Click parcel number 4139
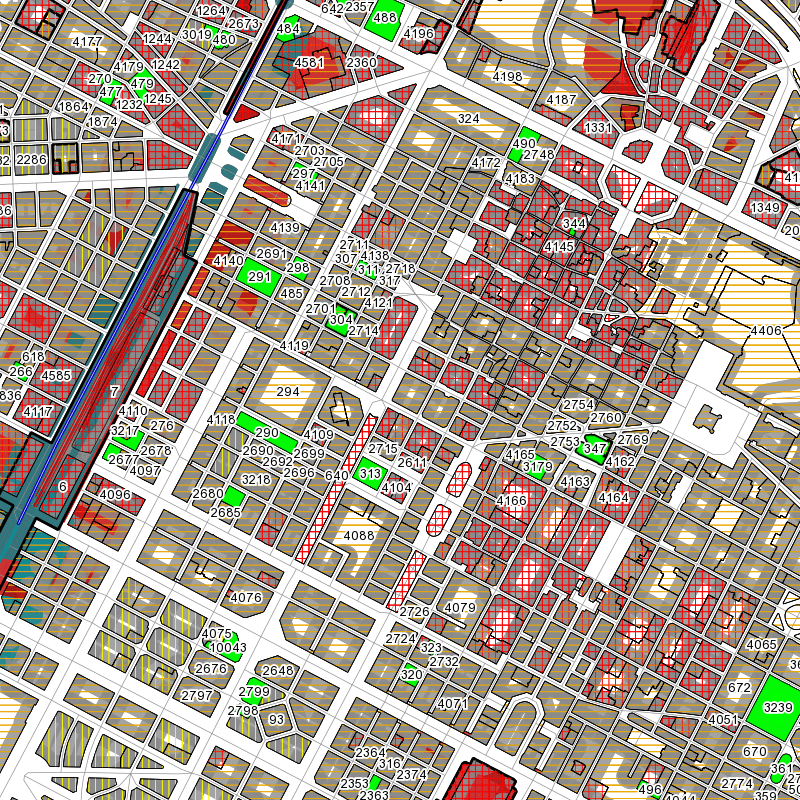This screenshot has width=800, height=800. [285, 228]
